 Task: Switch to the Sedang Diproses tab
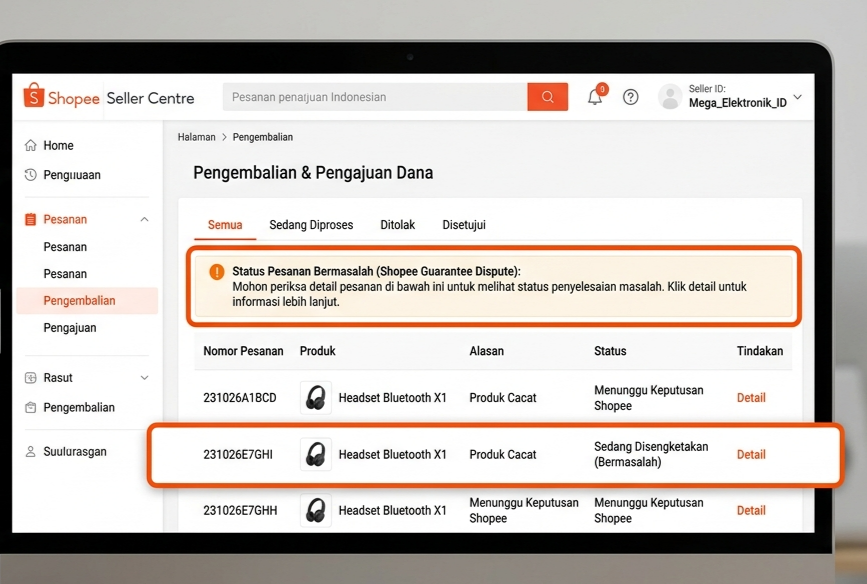311,225
